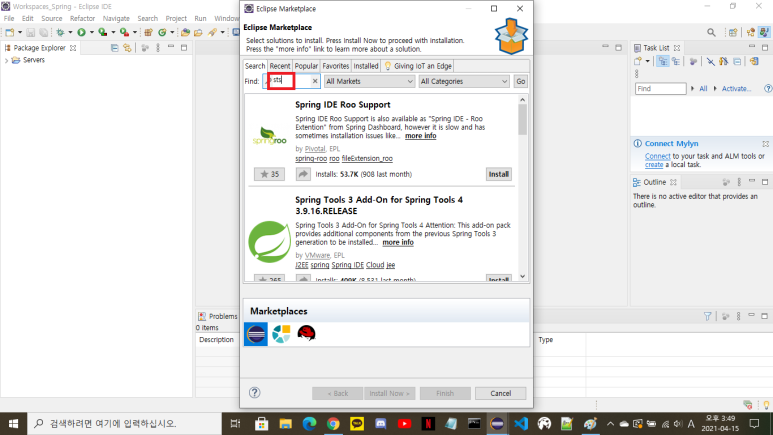Click the New Java Package icon
This screenshot has height=435, width=773.
(x=148, y=33)
